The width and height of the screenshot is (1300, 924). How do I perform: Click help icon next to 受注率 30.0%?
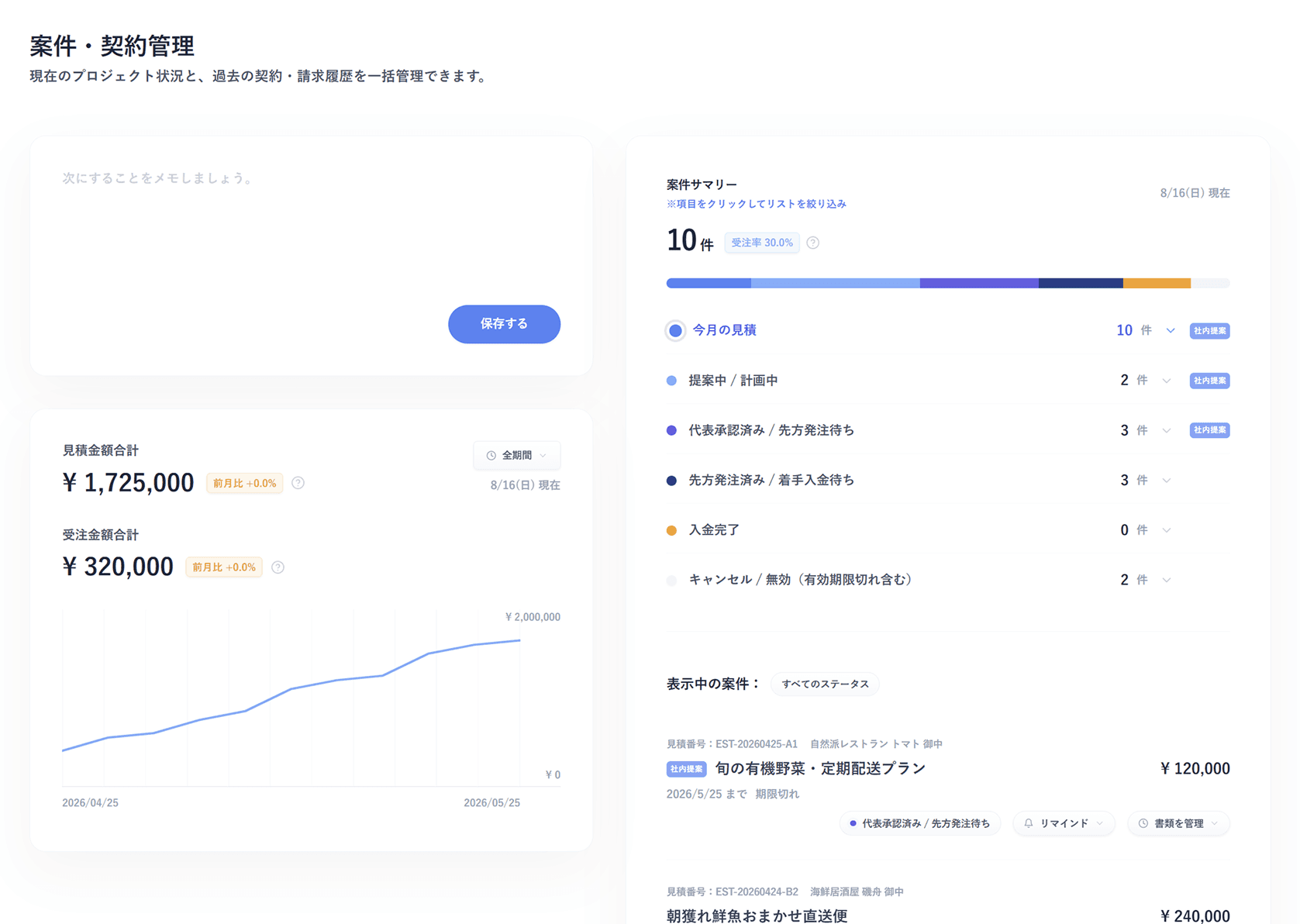pyautogui.click(x=812, y=243)
